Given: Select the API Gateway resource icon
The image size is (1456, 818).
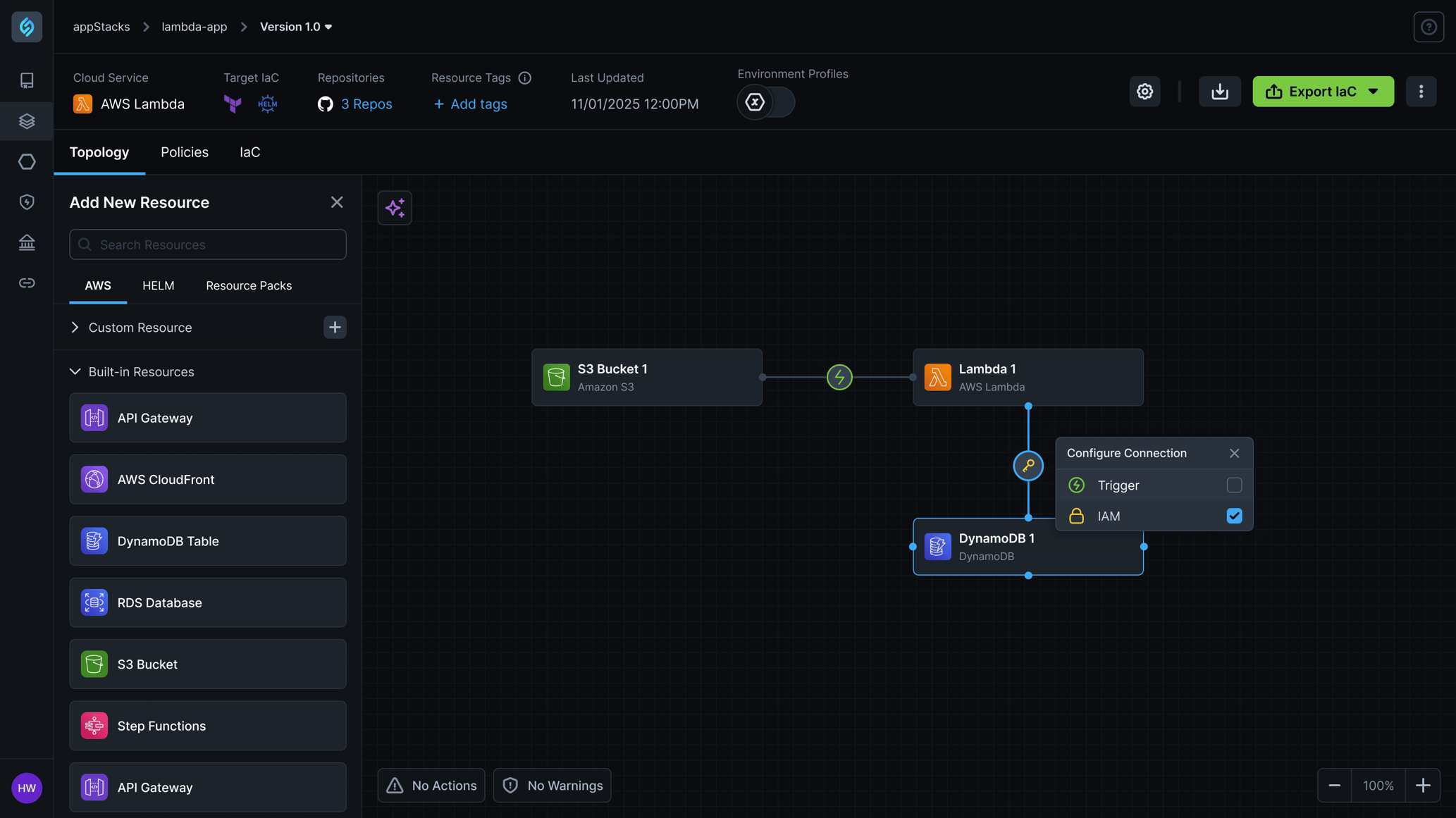Looking at the screenshot, I should (x=94, y=418).
